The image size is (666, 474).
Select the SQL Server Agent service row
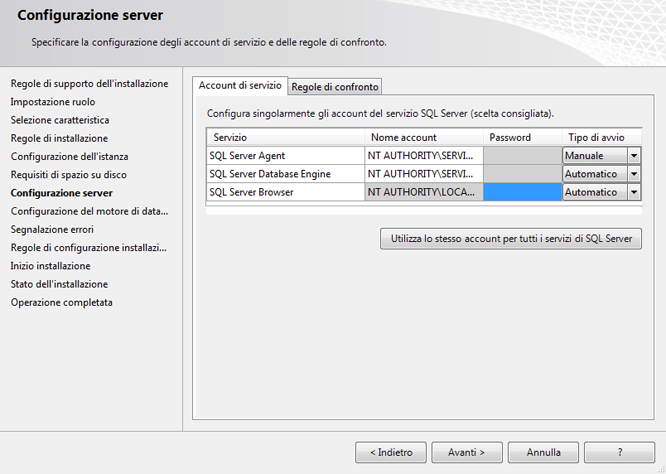click(285, 156)
